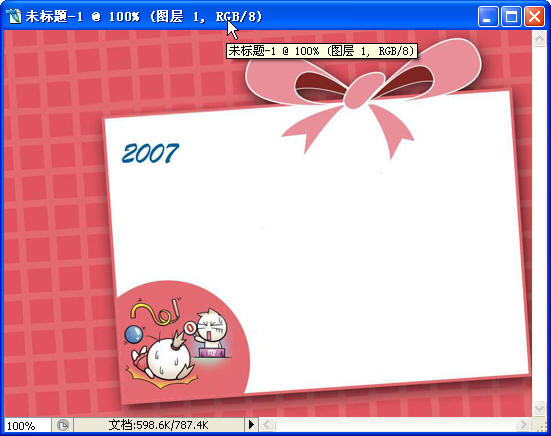The height and width of the screenshot is (436, 551).
Task: Click the zoom percentage field showing 100%
Action: click(27, 425)
